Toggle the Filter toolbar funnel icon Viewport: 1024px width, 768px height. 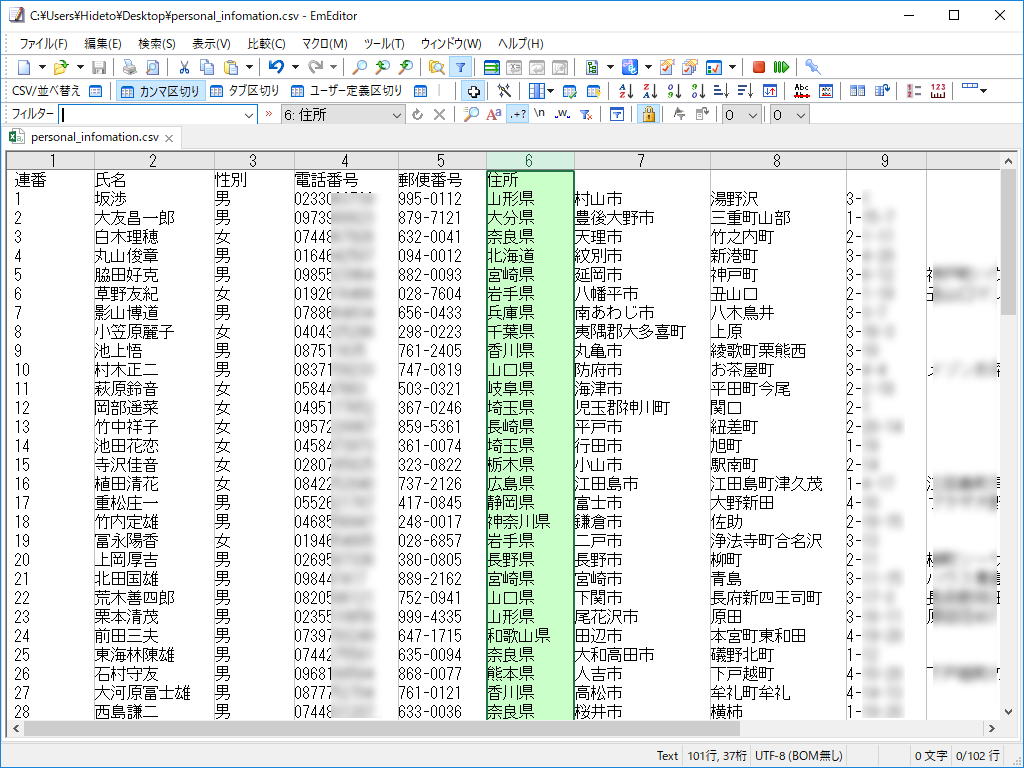click(x=460, y=67)
